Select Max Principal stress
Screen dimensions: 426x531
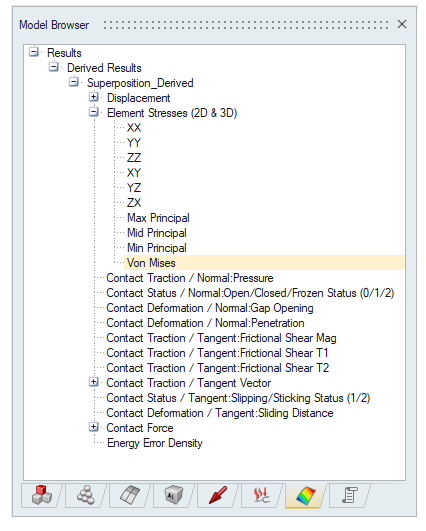point(158,218)
